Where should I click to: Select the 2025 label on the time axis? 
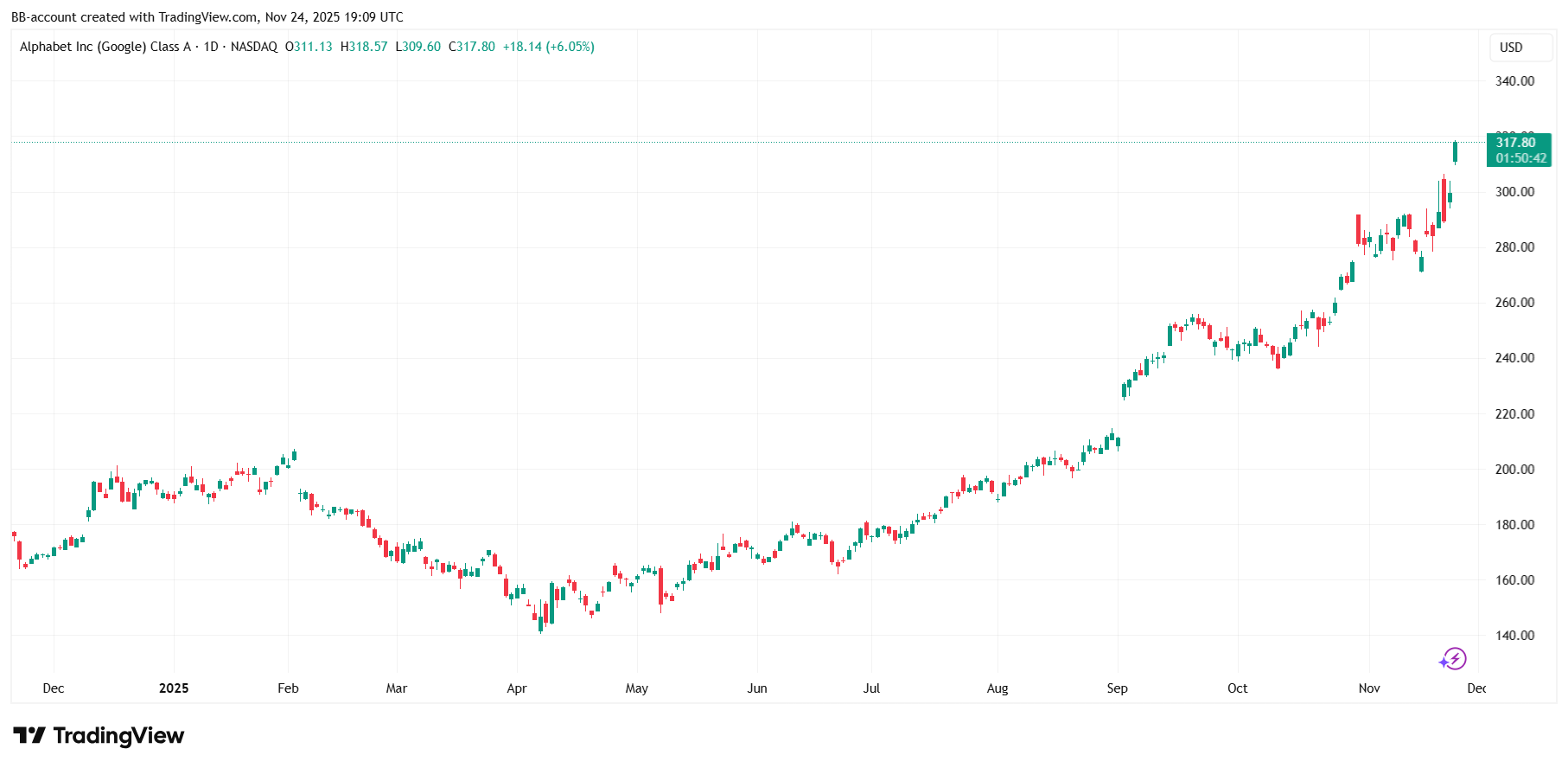click(174, 688)
